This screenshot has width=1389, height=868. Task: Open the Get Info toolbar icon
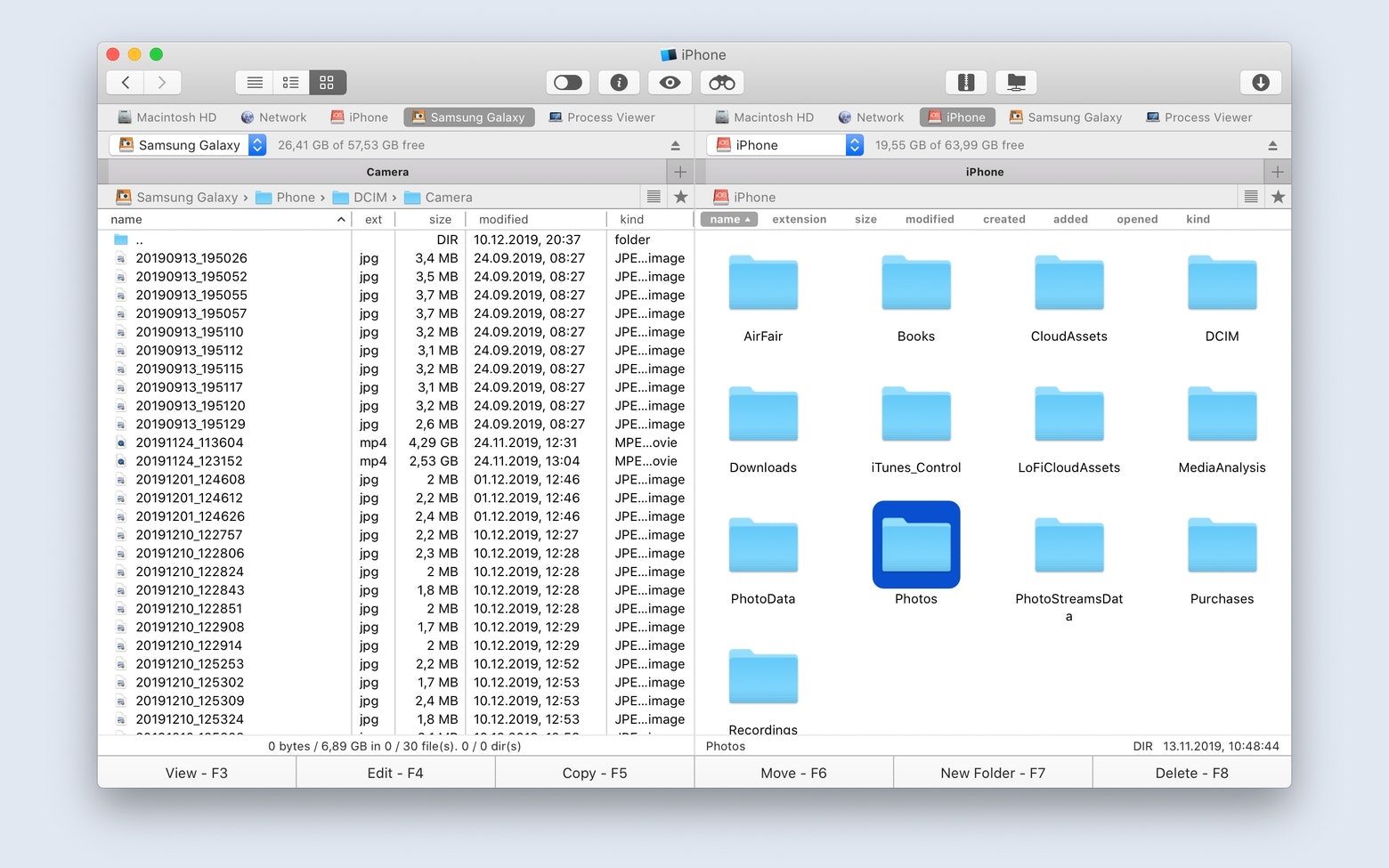(x=619, y=83)
